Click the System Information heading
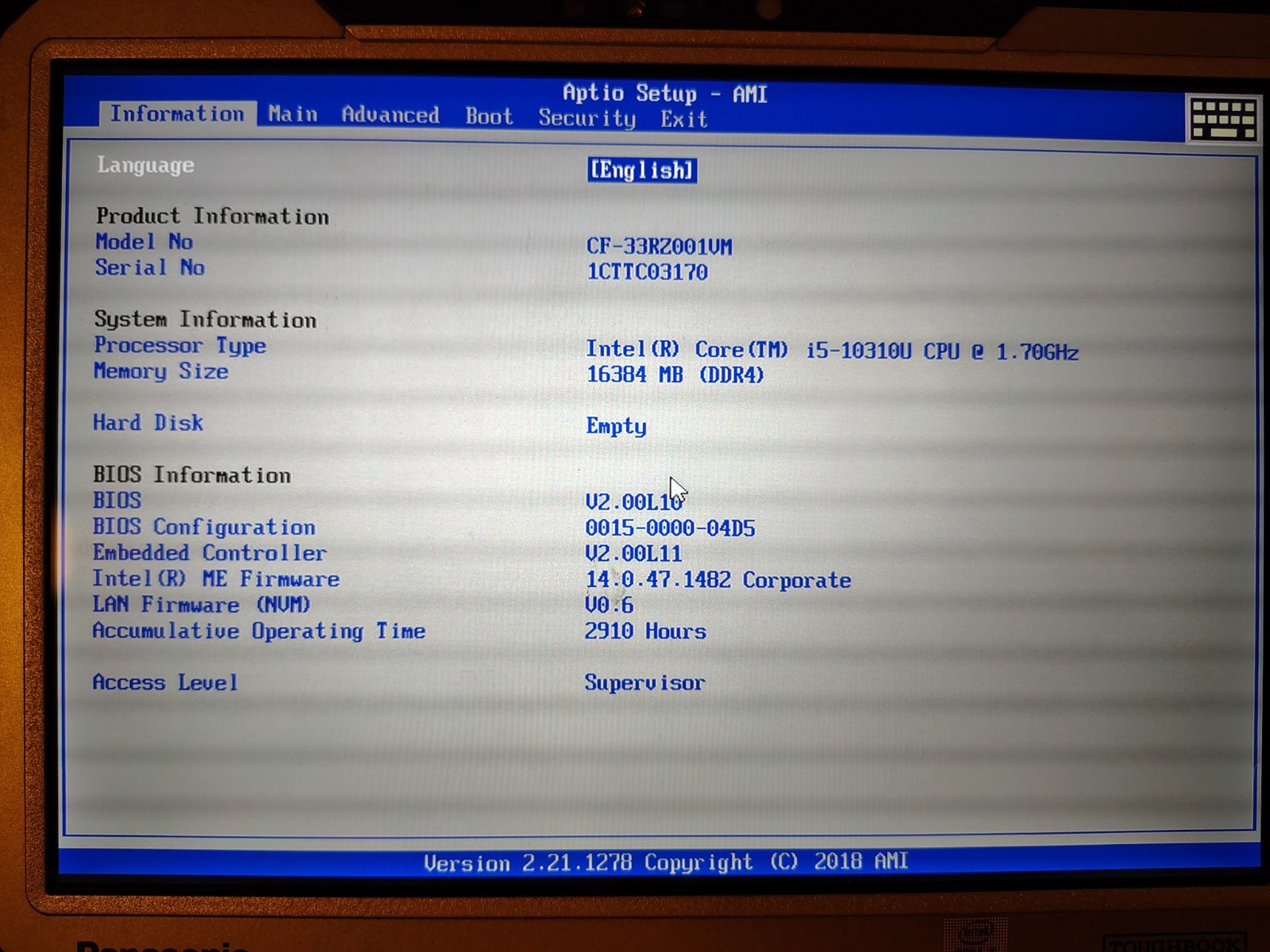This screenshot has height=952, width=1270. click(x=205, y=319)
